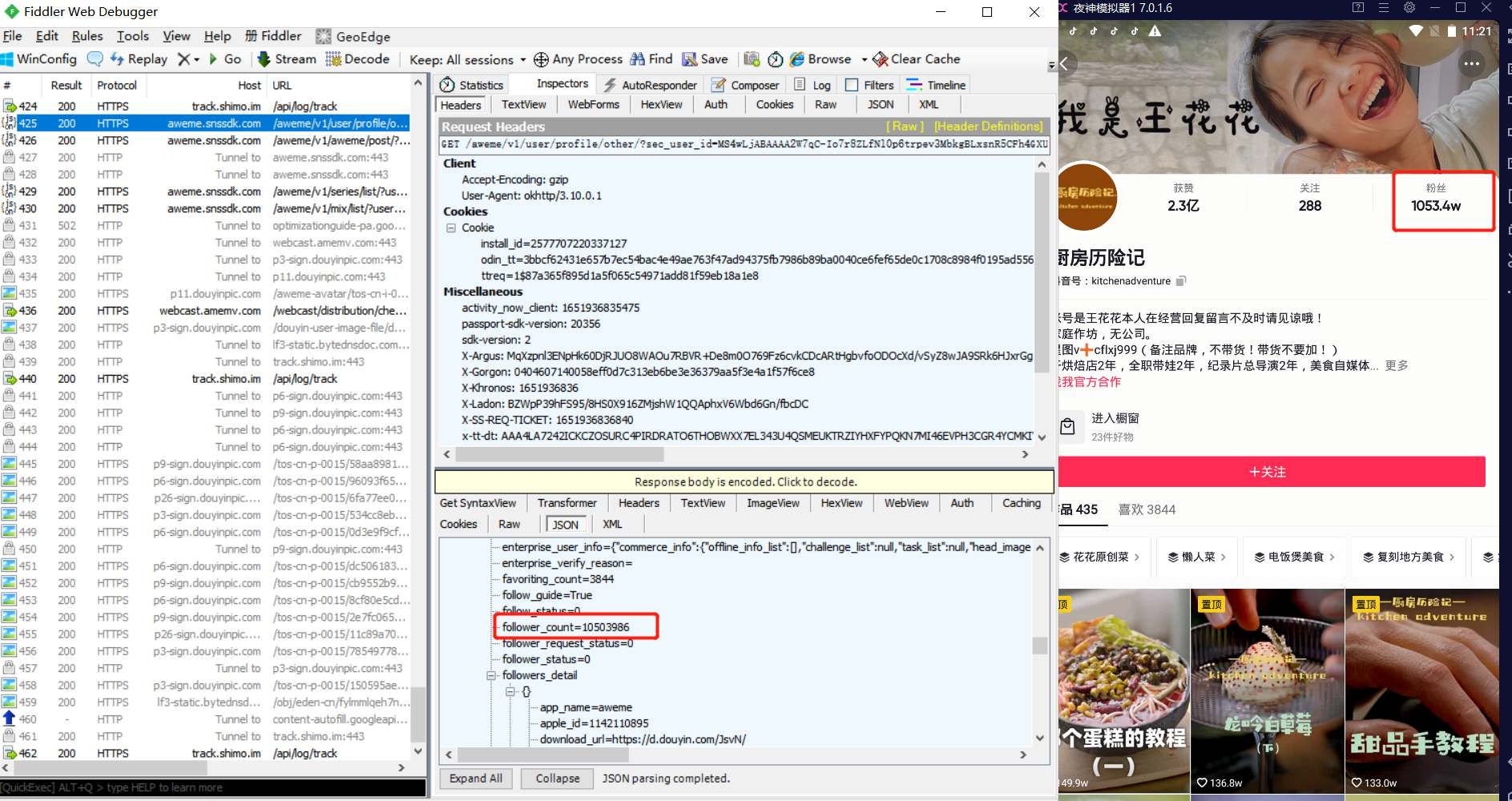Click the Fiddler app logo in title bar
Viewport: 1512px width, 801px height.
pyautogui.click(x=12, y=11)
